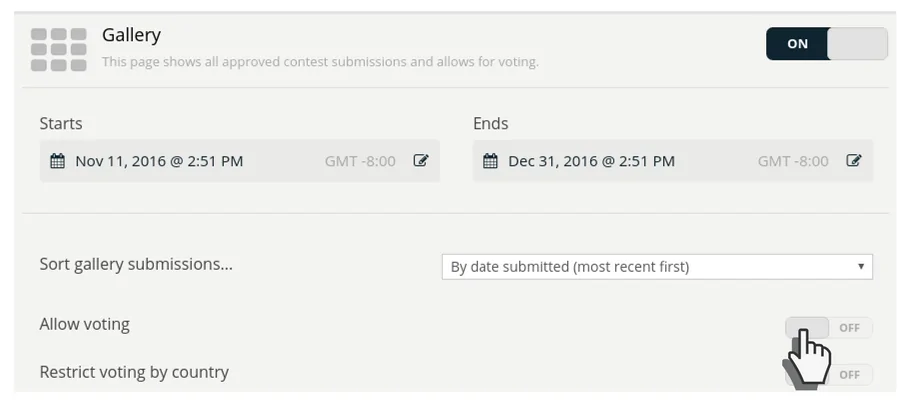The height and width of the screenshot is (408, 913).
Task: Click GMT -8:00 in Ends field
Action: click(x=793, y=161)
